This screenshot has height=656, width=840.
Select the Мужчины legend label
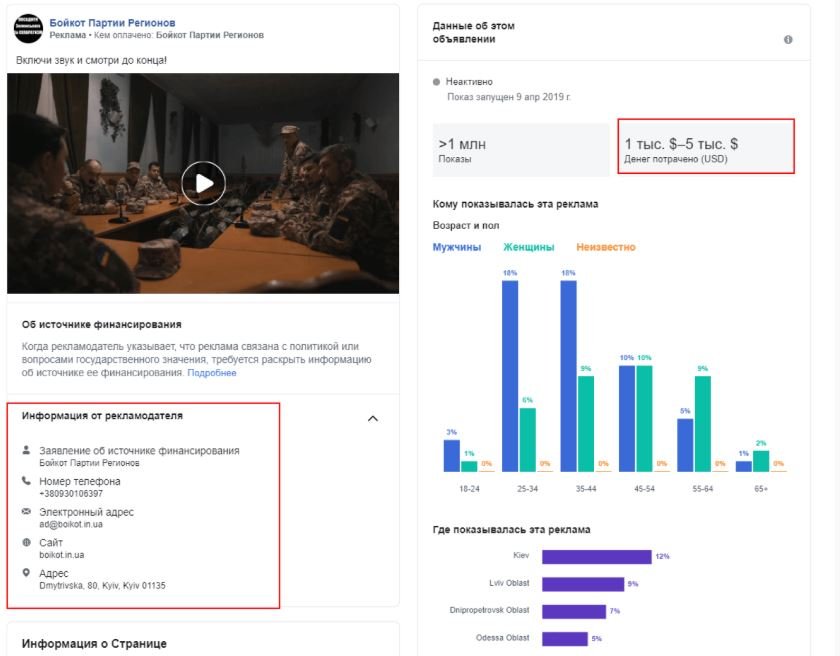456,247
